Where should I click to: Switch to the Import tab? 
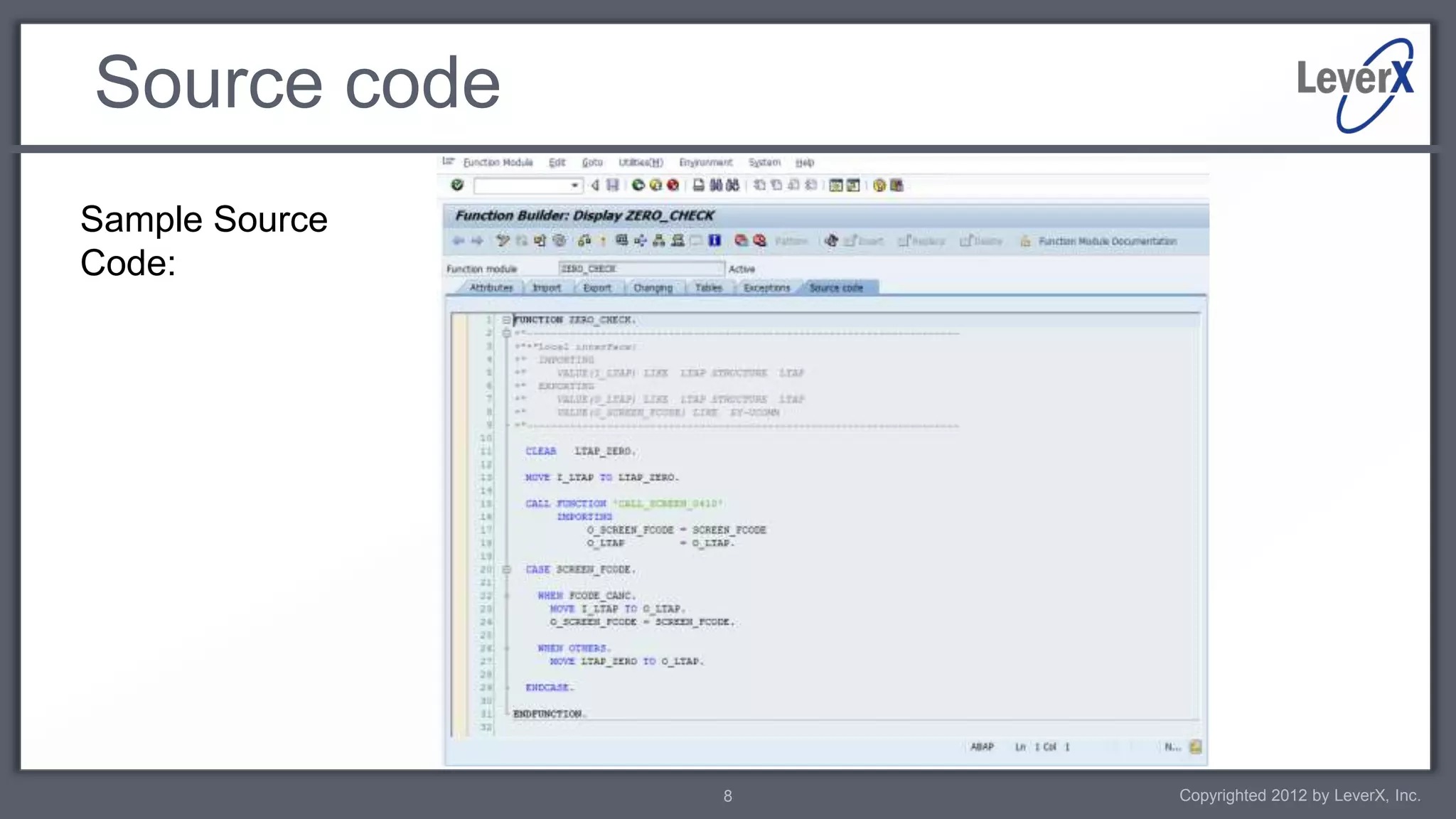[547, 287]
